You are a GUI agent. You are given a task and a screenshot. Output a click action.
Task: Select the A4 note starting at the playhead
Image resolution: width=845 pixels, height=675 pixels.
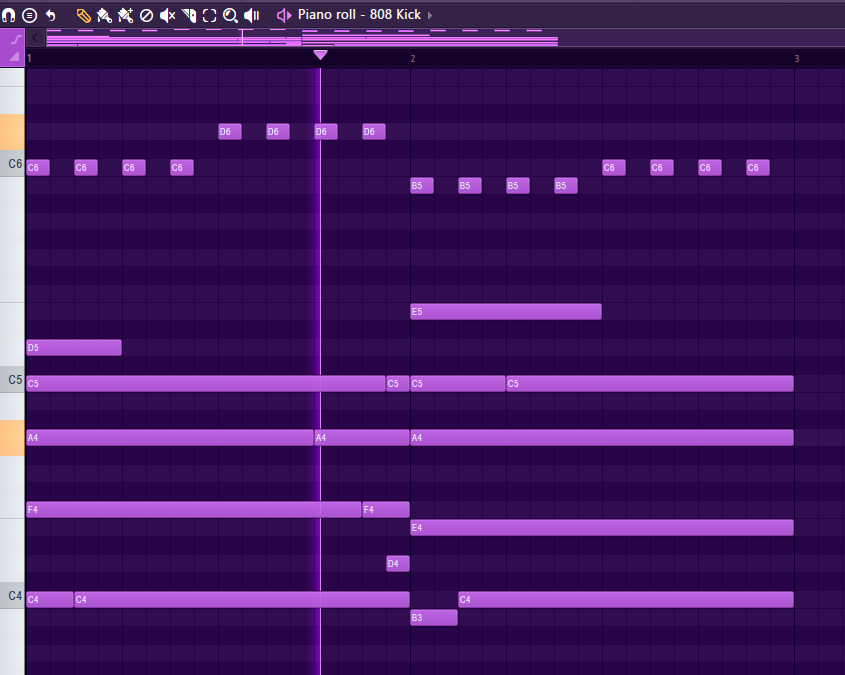362,437
